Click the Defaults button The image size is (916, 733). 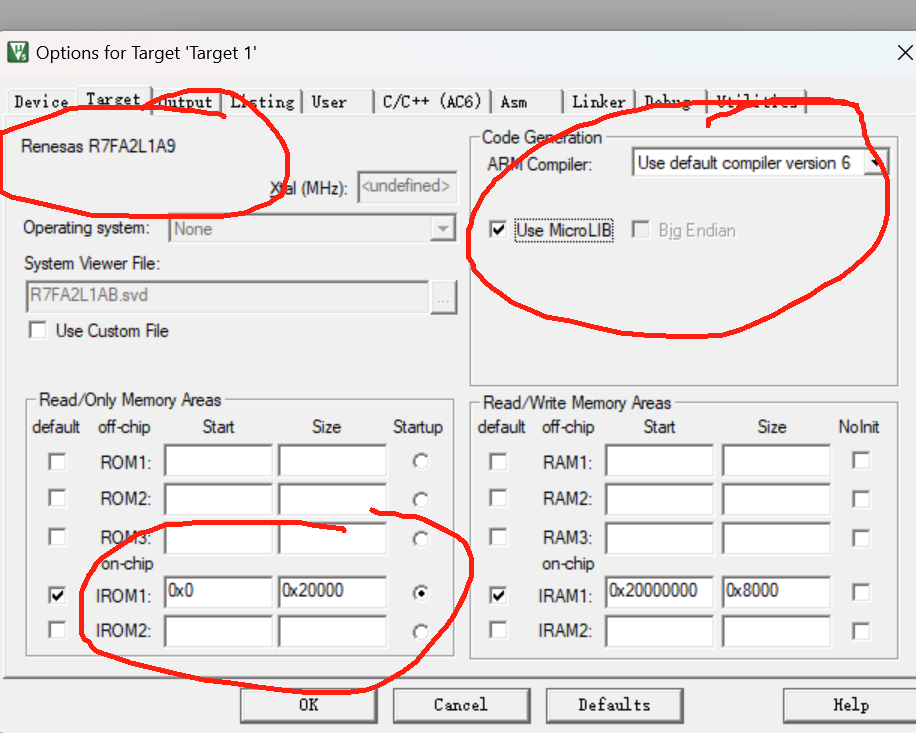(615, 705)
